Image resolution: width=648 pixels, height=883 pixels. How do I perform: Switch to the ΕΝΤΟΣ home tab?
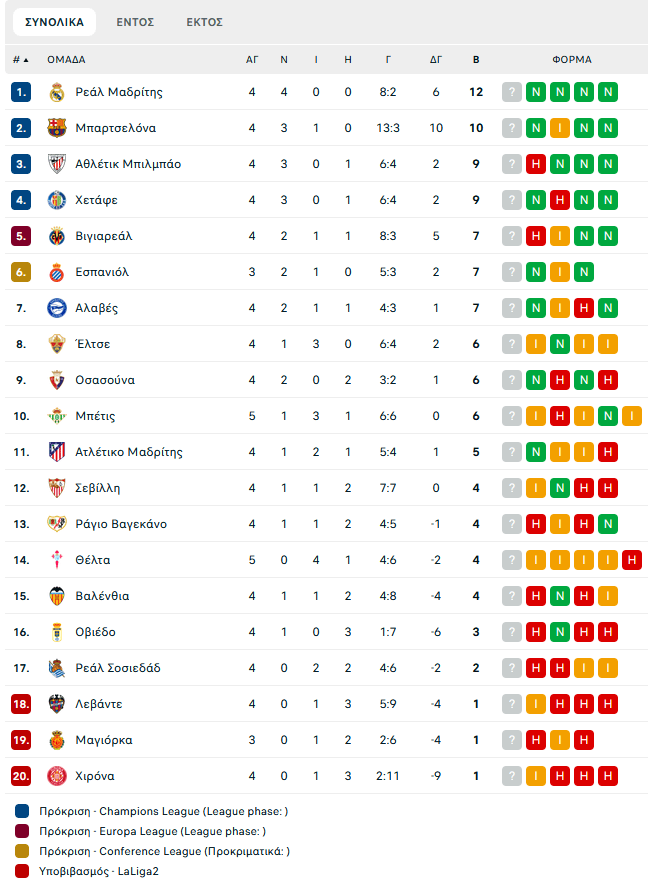(135, 21)
